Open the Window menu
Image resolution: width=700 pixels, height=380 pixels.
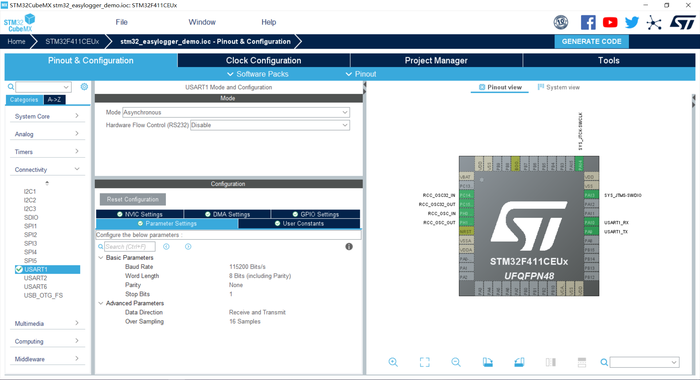[x=202, y=22]
